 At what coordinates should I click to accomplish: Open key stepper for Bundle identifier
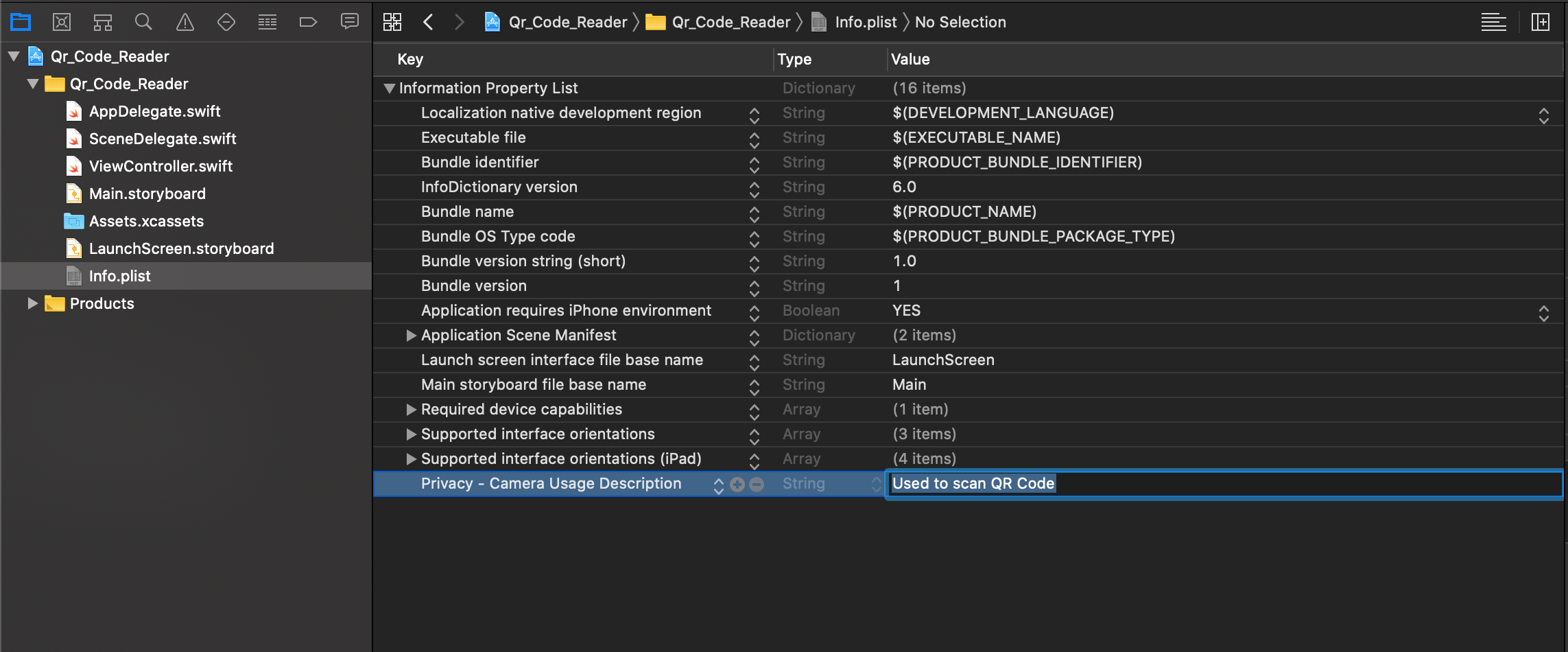click(755, 164)
